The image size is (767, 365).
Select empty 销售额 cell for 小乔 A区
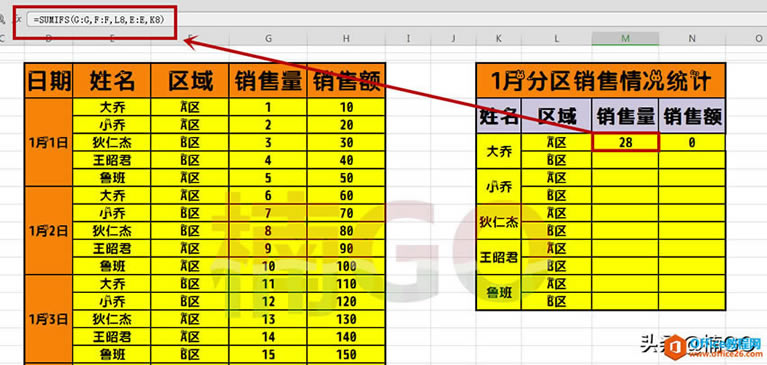(x=692, y=178)
